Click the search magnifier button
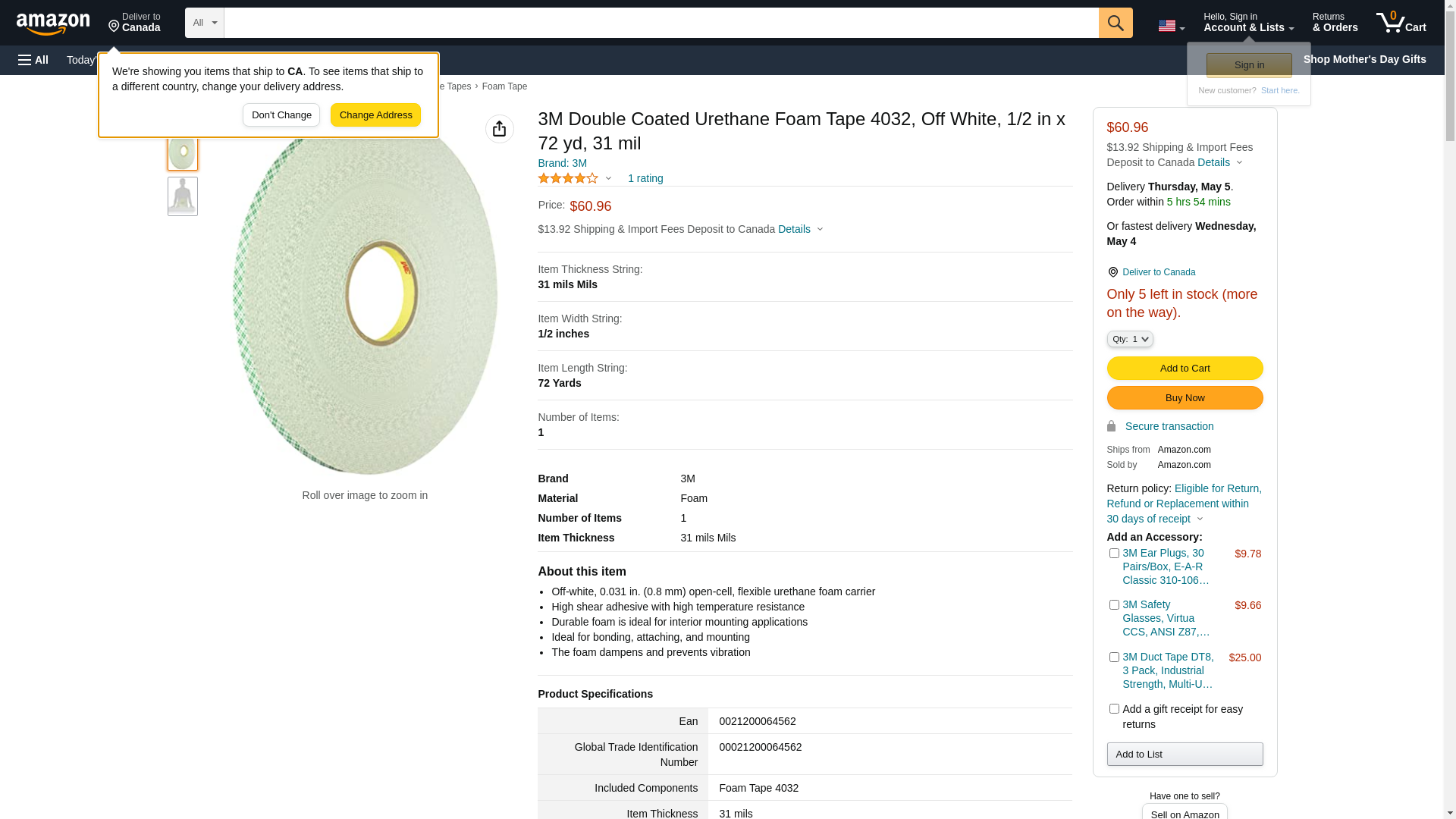 tap(1115, 23)
